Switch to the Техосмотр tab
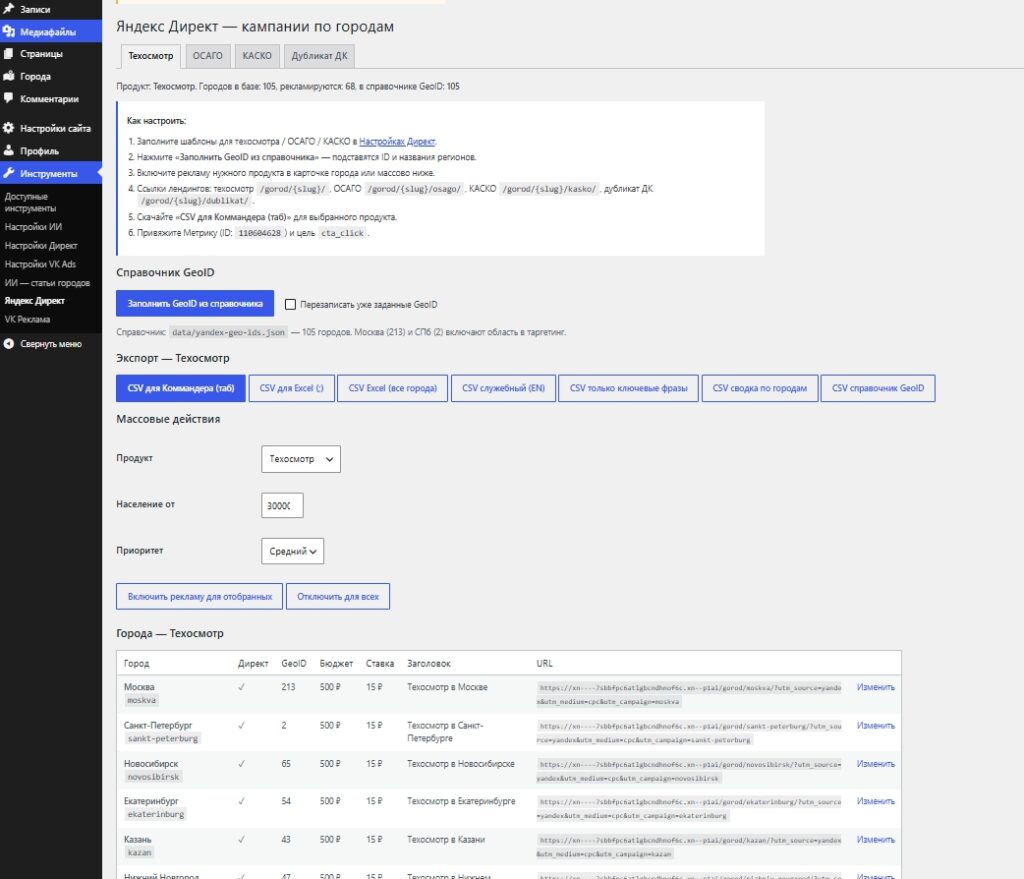Screen dimensions: 1024x879 (151, 56)
